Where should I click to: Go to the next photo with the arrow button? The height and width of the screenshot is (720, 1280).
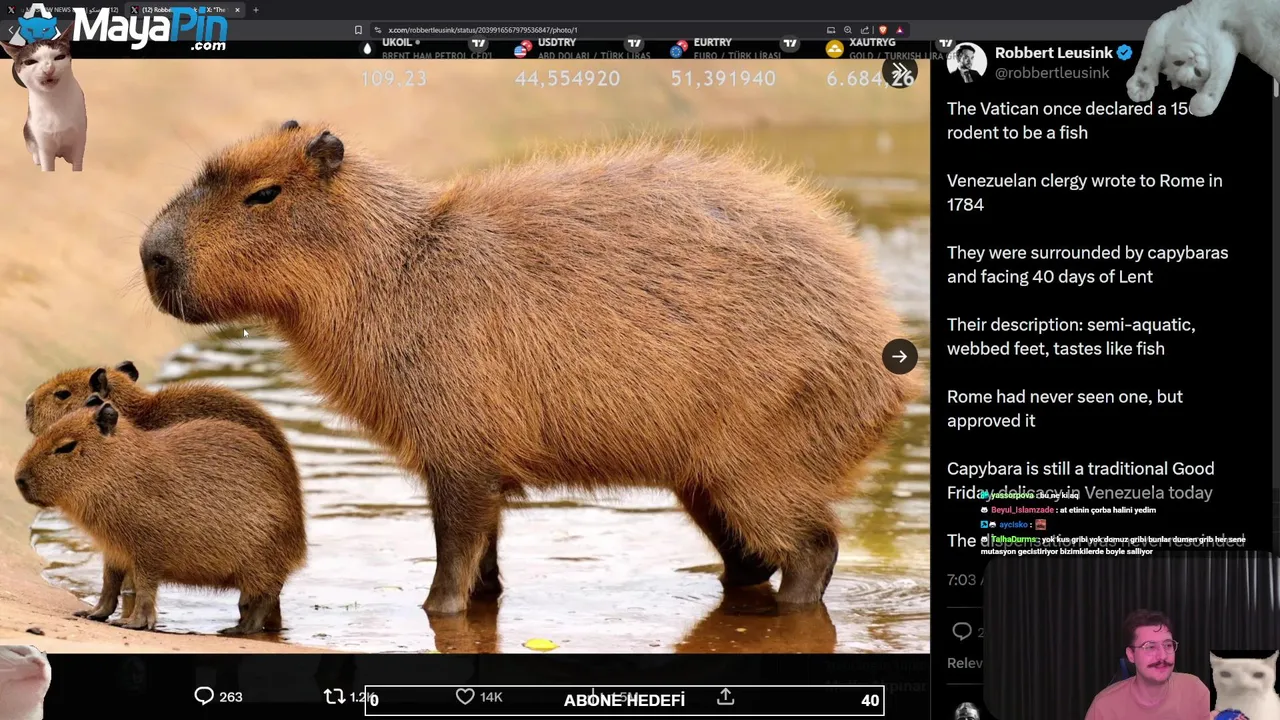(x=900, y=357)
